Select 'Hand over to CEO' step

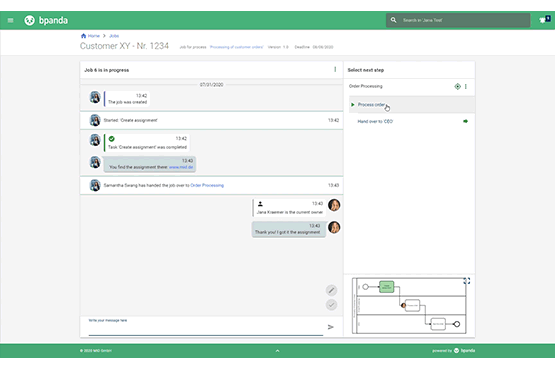click(x=375, y=121)
